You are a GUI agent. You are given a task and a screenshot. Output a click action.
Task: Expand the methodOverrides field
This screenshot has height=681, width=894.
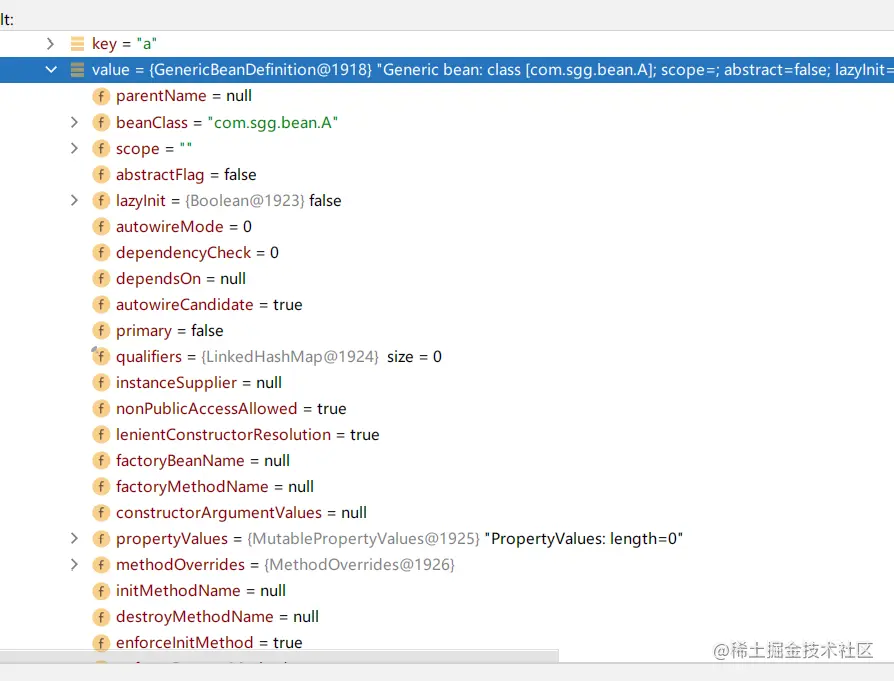point(74,564)
